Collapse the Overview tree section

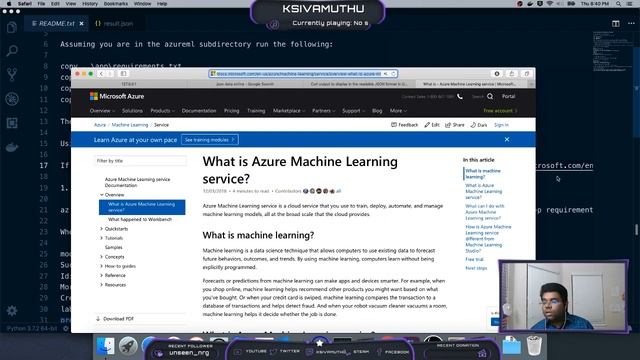(112, 195)
